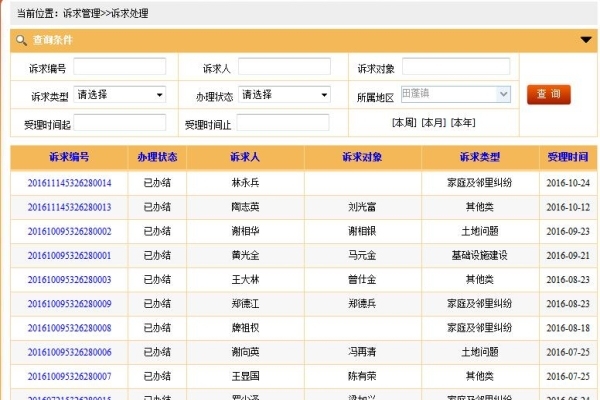Filter by 本月 quick link
This screenshot has height=400, width=600.
click(433, 123)
